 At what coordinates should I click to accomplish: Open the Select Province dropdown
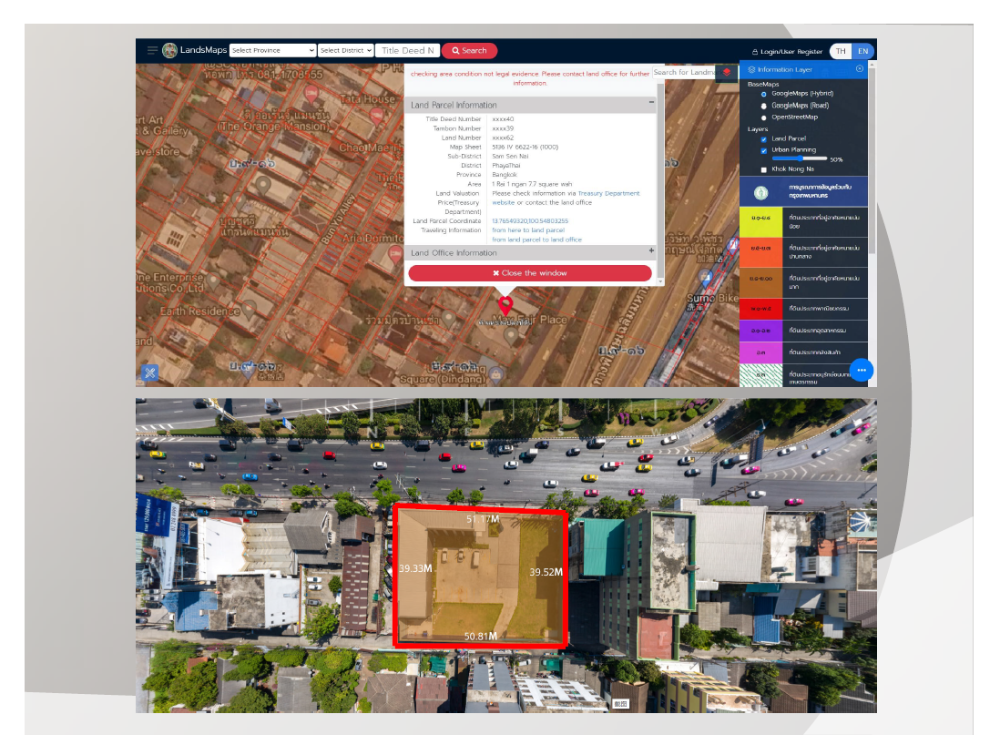[x=272, y=50]
